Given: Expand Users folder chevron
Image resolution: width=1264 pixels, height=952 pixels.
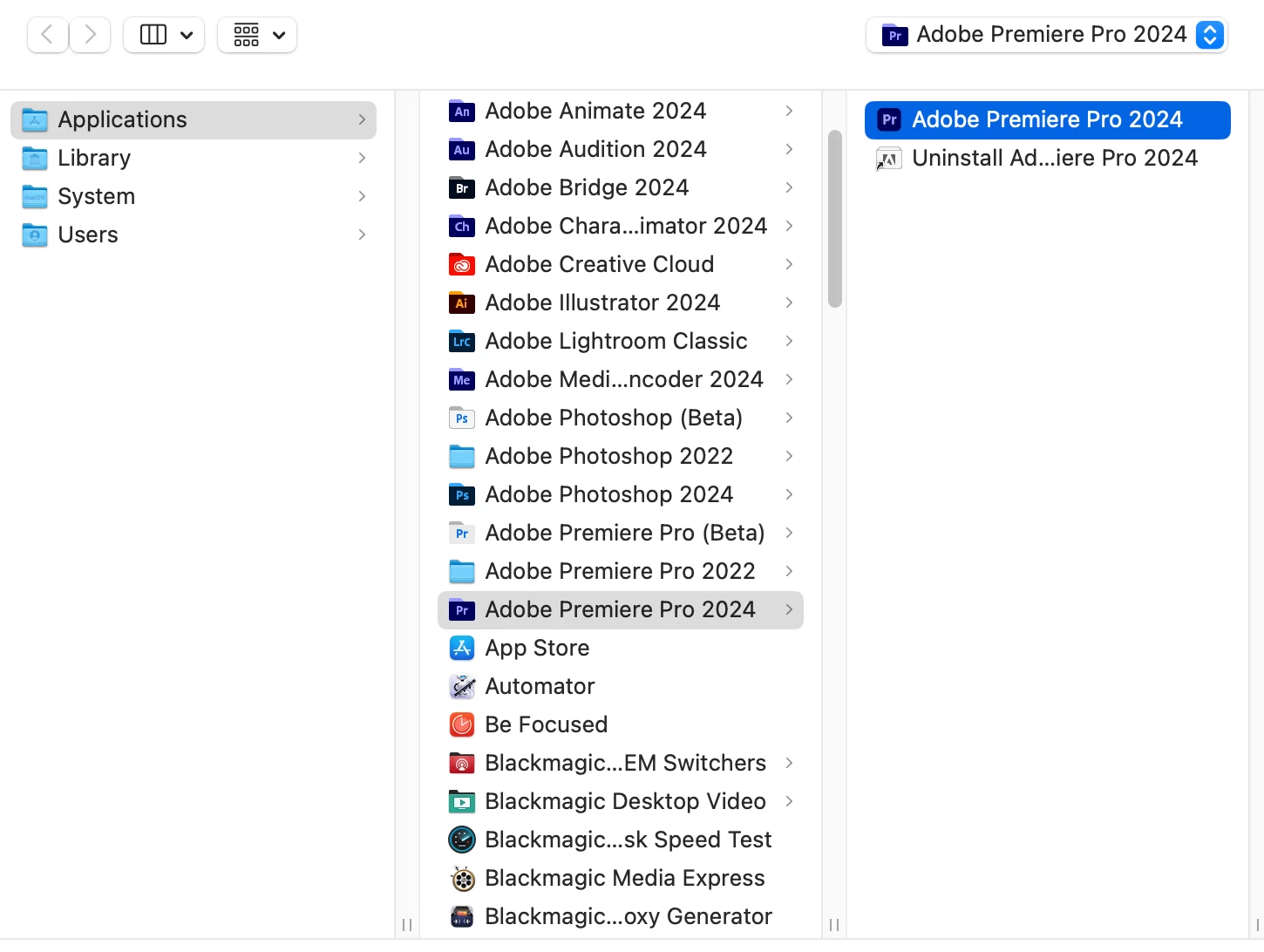Looking at the screenshot, I should (x=362, y=235).
